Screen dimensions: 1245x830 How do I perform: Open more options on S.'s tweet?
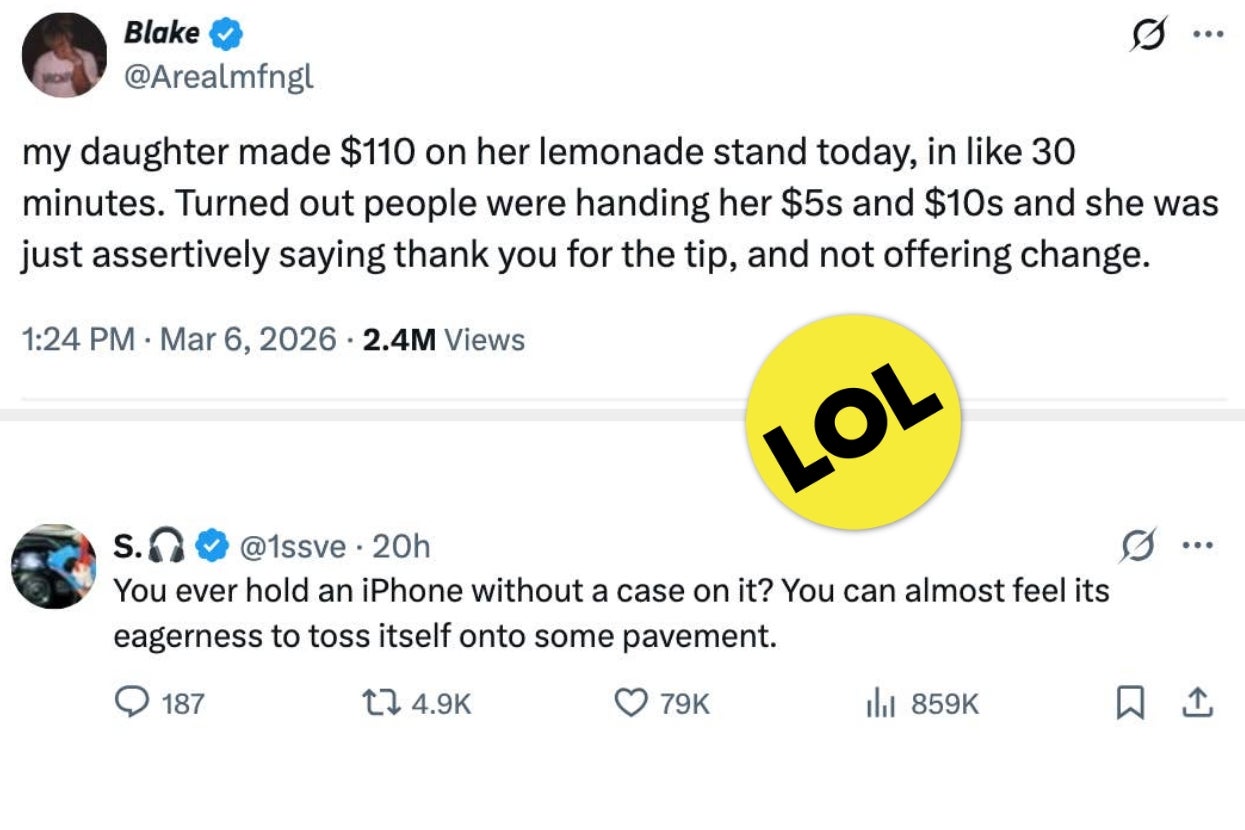pos(1198,546)
